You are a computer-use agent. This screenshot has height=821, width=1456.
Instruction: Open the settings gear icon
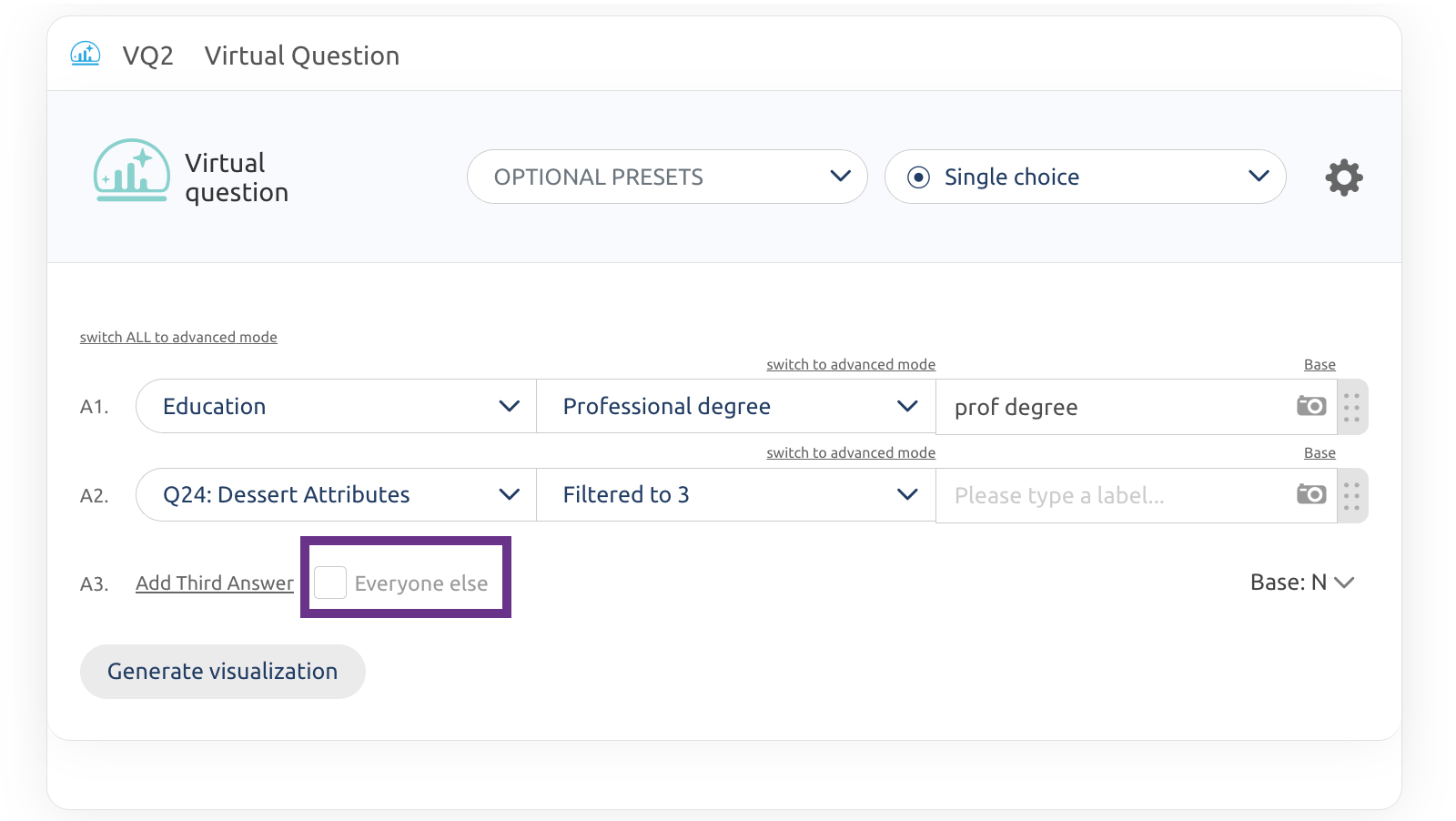(1344, 177)
